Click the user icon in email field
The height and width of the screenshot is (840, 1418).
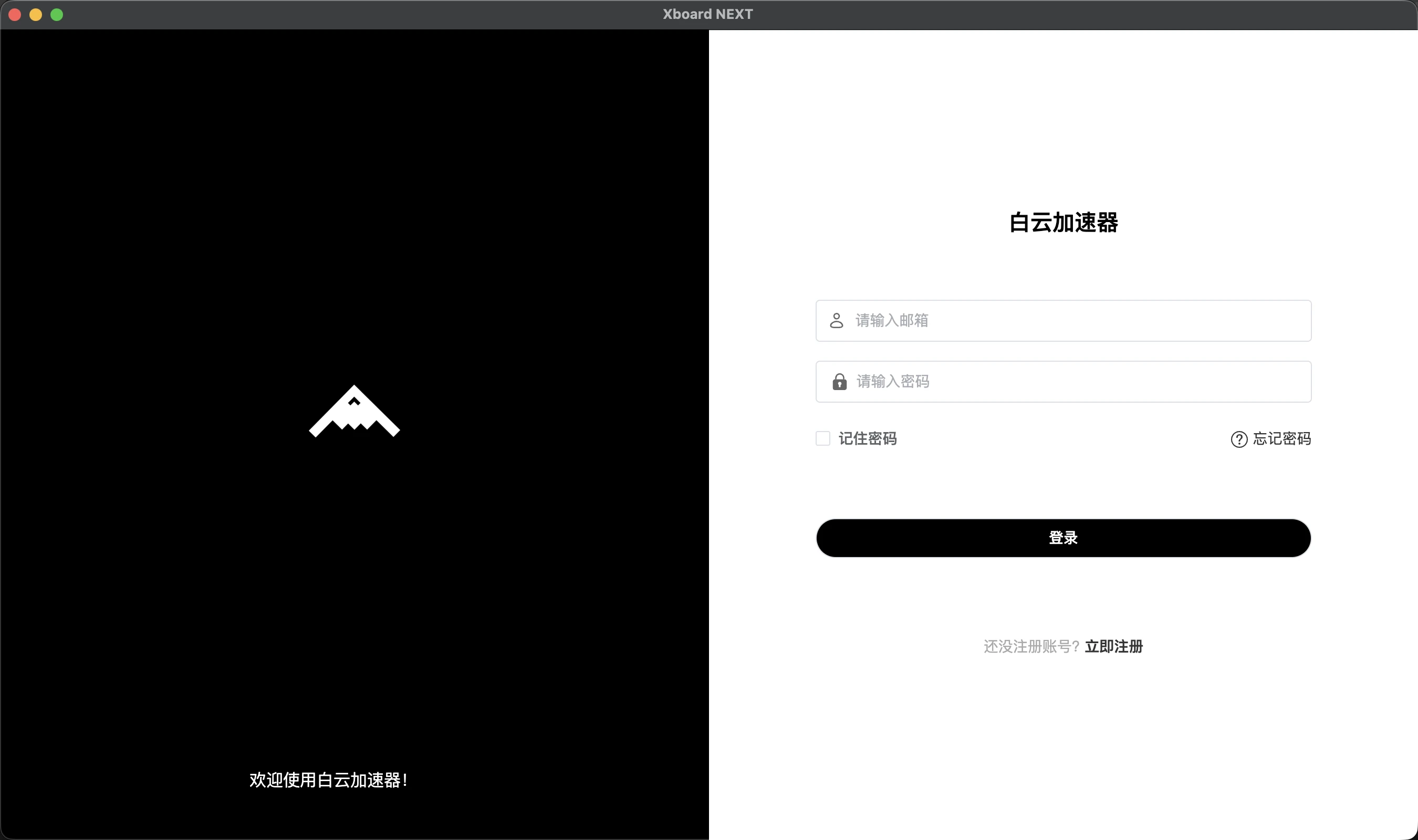[836, 320]
